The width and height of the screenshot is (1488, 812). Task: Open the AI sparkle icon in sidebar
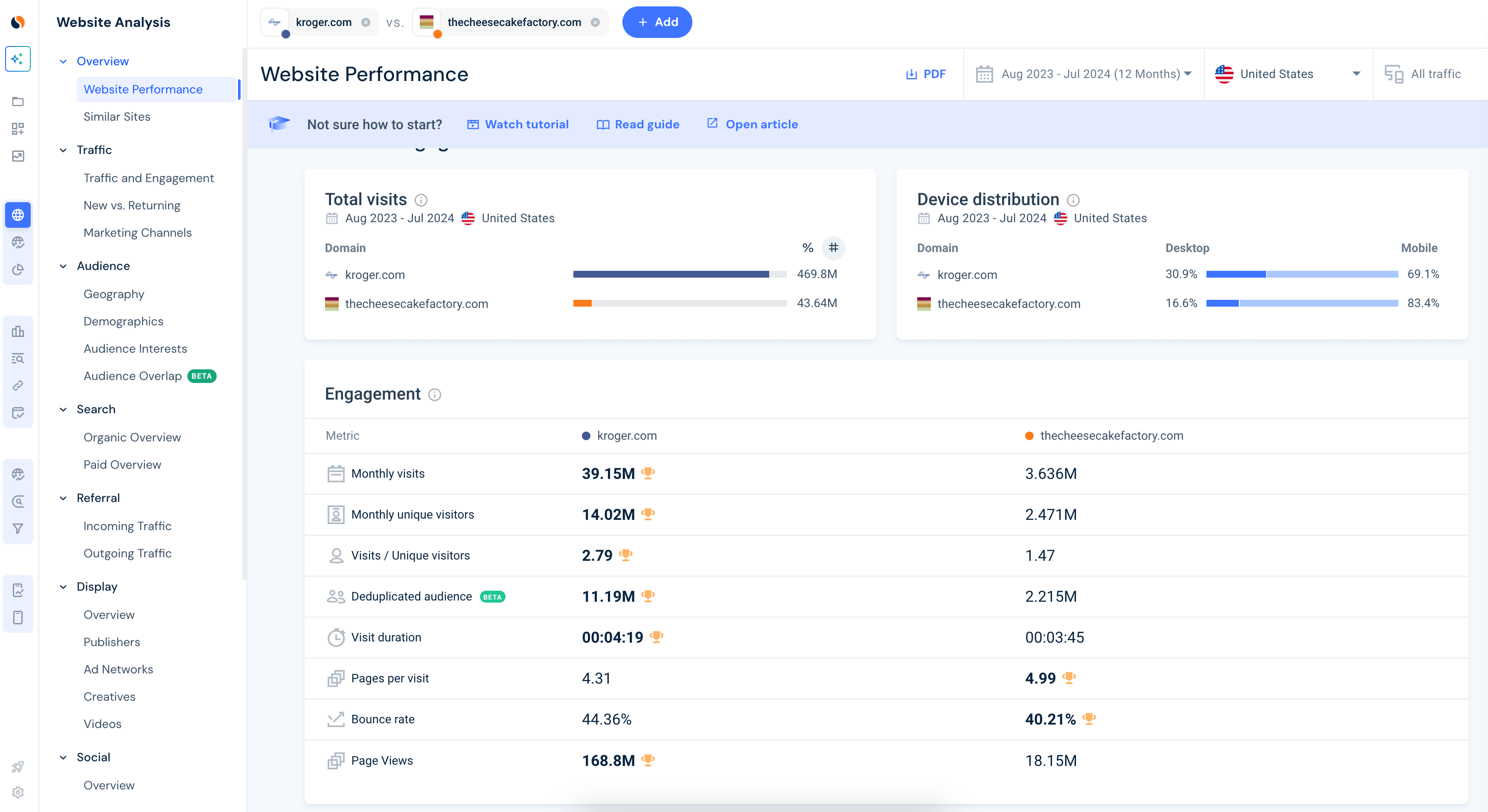tap(18, 59)
